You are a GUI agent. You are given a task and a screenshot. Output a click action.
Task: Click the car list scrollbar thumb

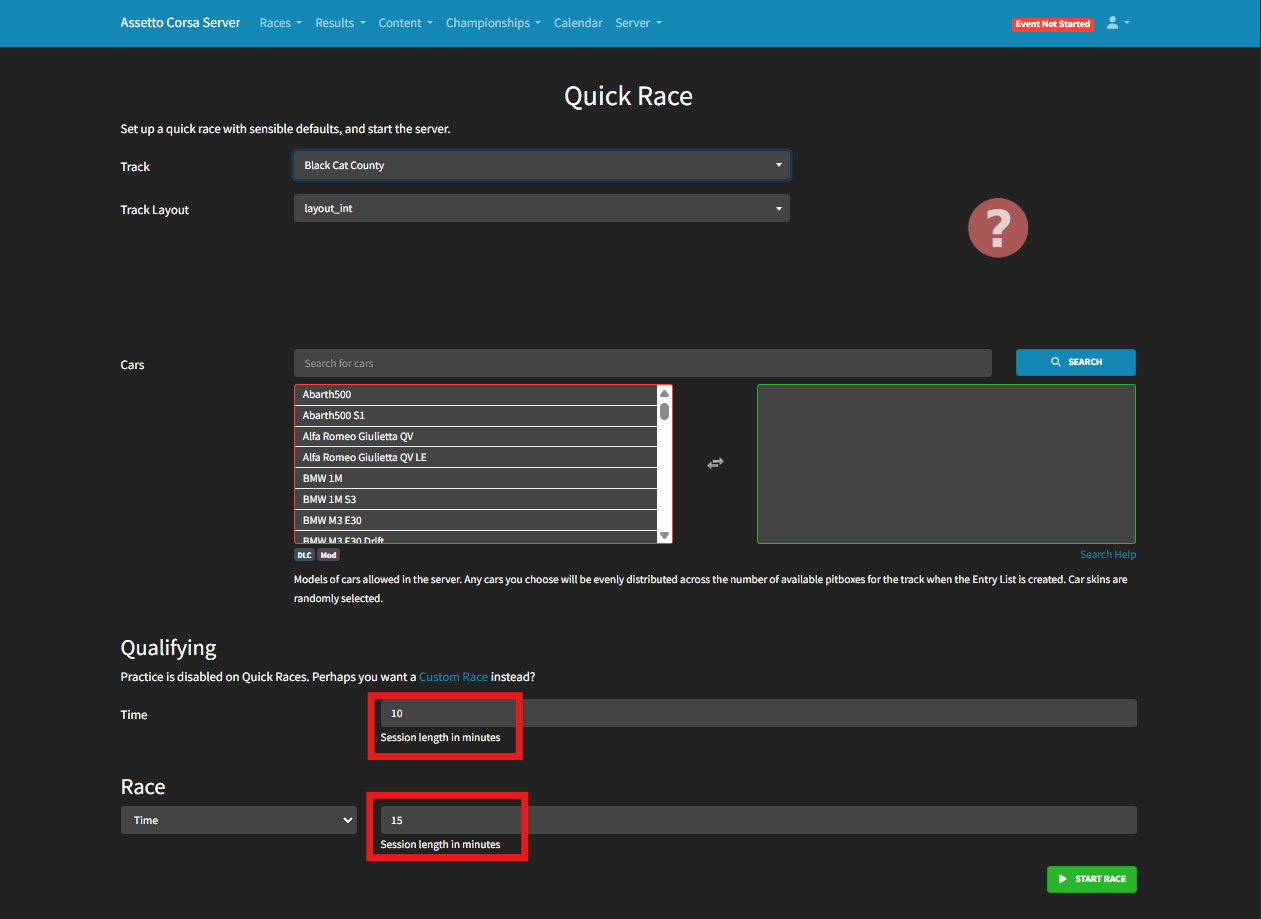664,410
